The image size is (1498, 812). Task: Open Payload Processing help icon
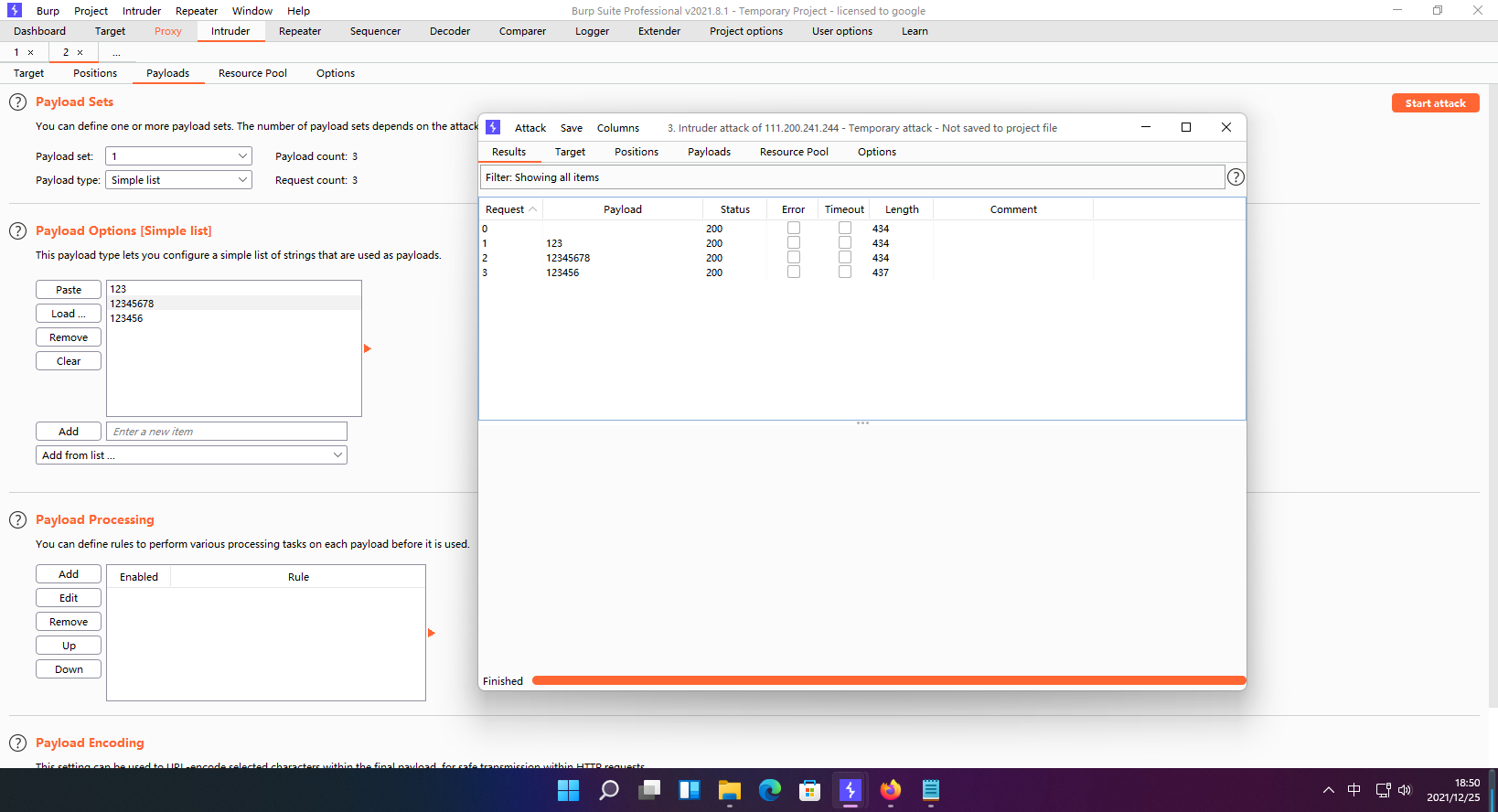click(17, 520)
